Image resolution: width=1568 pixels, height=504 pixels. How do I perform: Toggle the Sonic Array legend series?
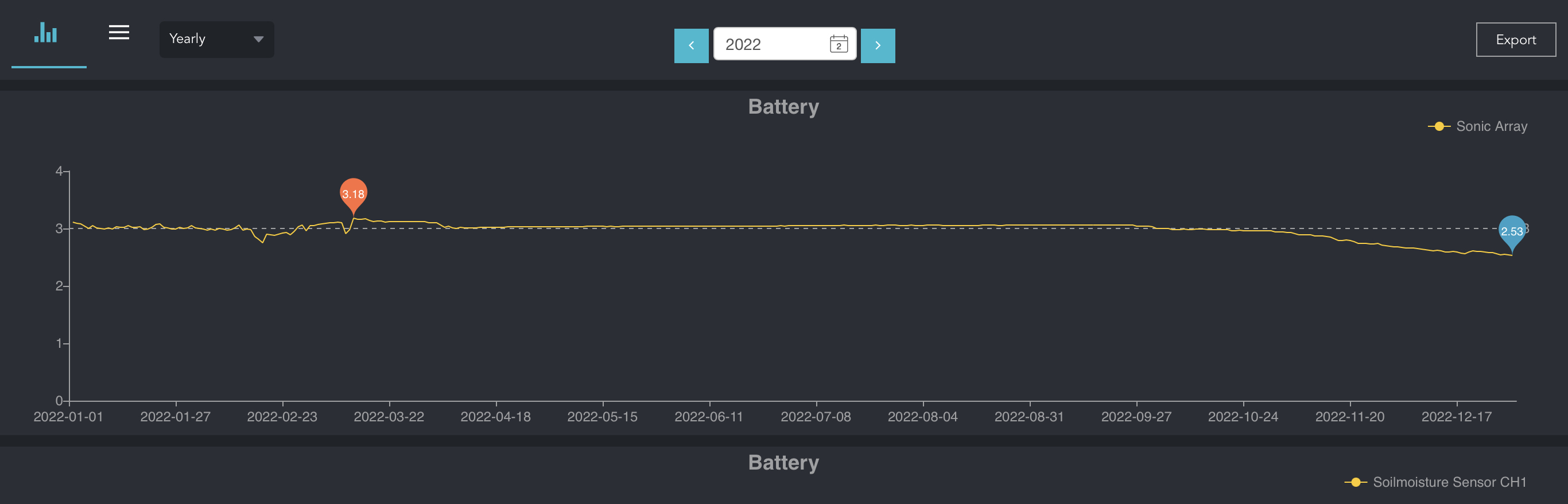(1491, 127)
